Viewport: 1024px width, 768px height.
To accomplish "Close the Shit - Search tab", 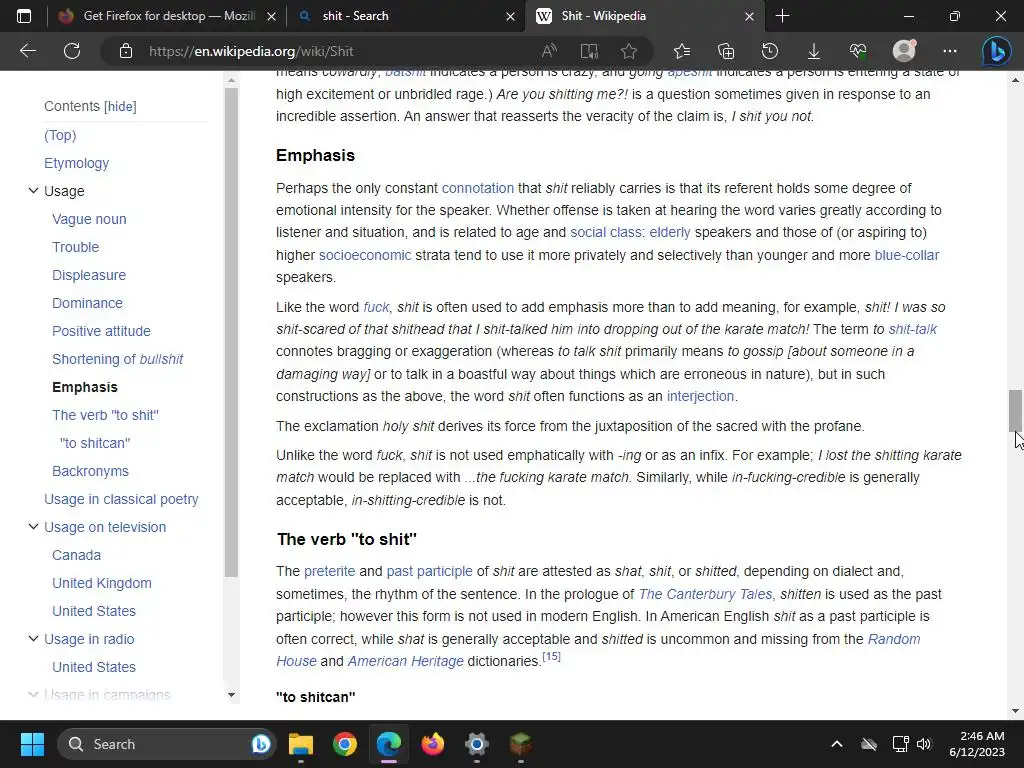I will [511, 16].
